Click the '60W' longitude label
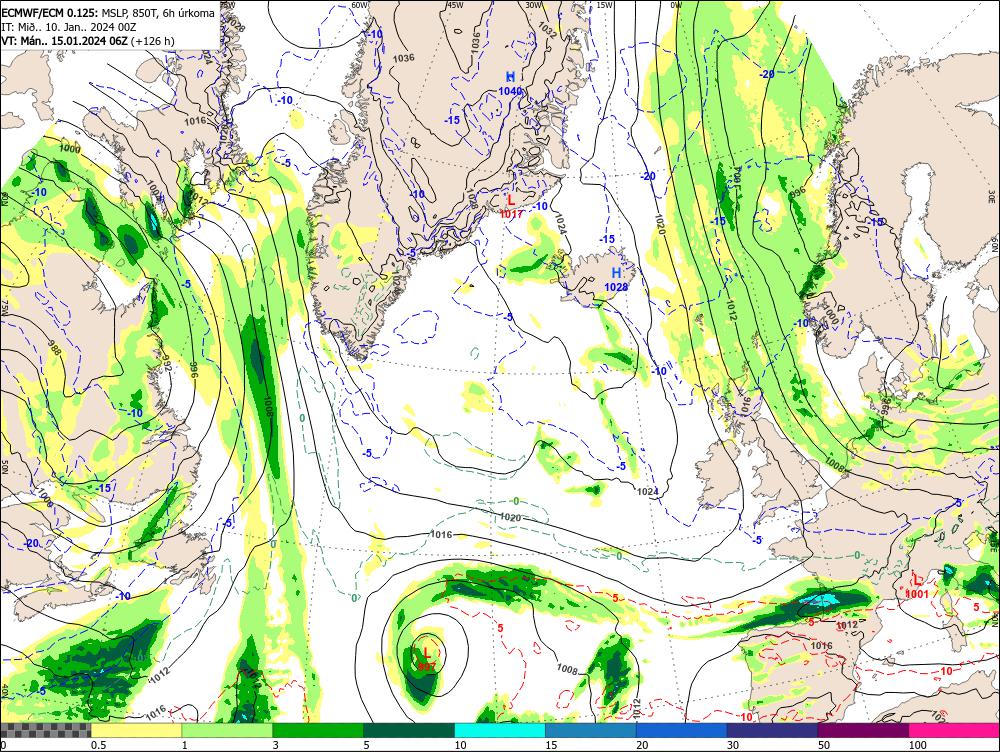This screenshot has height=752, width=1000. (x=360, y=5)
